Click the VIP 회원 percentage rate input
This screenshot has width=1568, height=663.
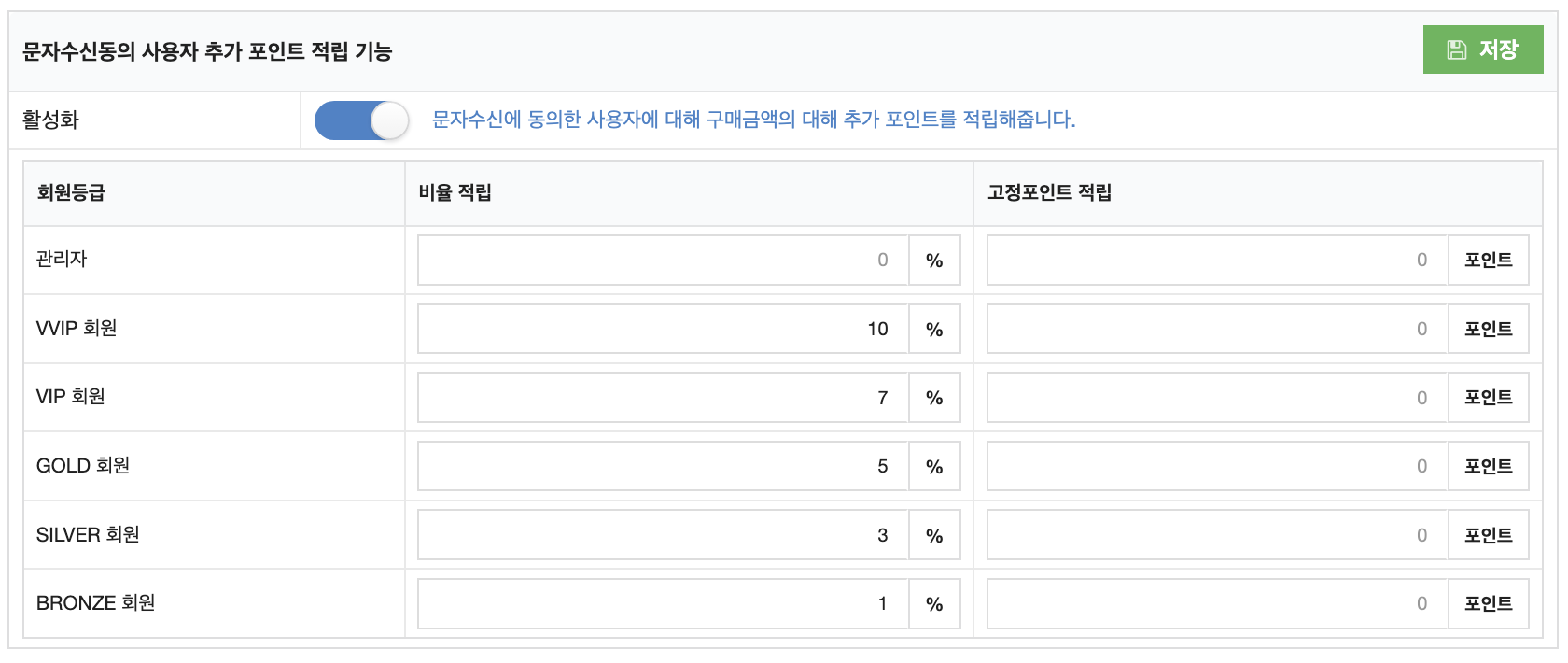[664, 398]
